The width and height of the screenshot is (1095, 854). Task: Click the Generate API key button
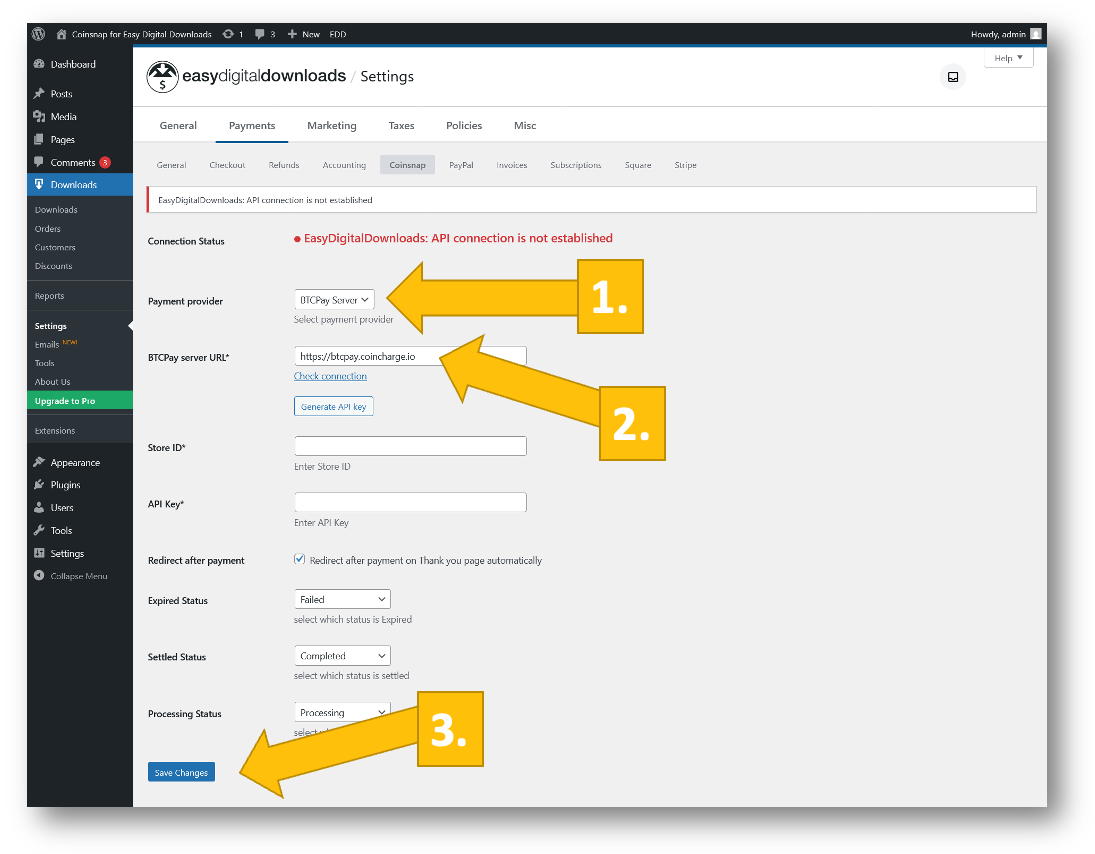coord(334,406)
